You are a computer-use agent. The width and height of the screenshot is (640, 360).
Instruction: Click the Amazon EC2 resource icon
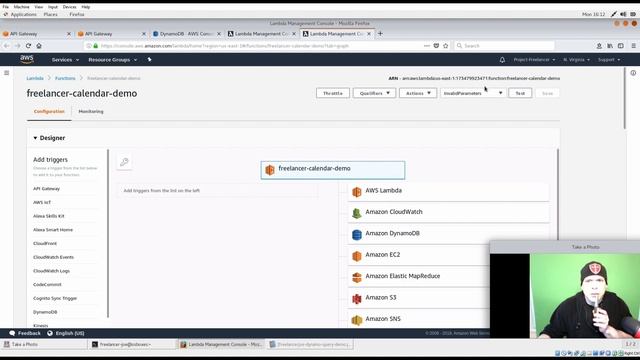pyautogui.click(x=357, y=256)
